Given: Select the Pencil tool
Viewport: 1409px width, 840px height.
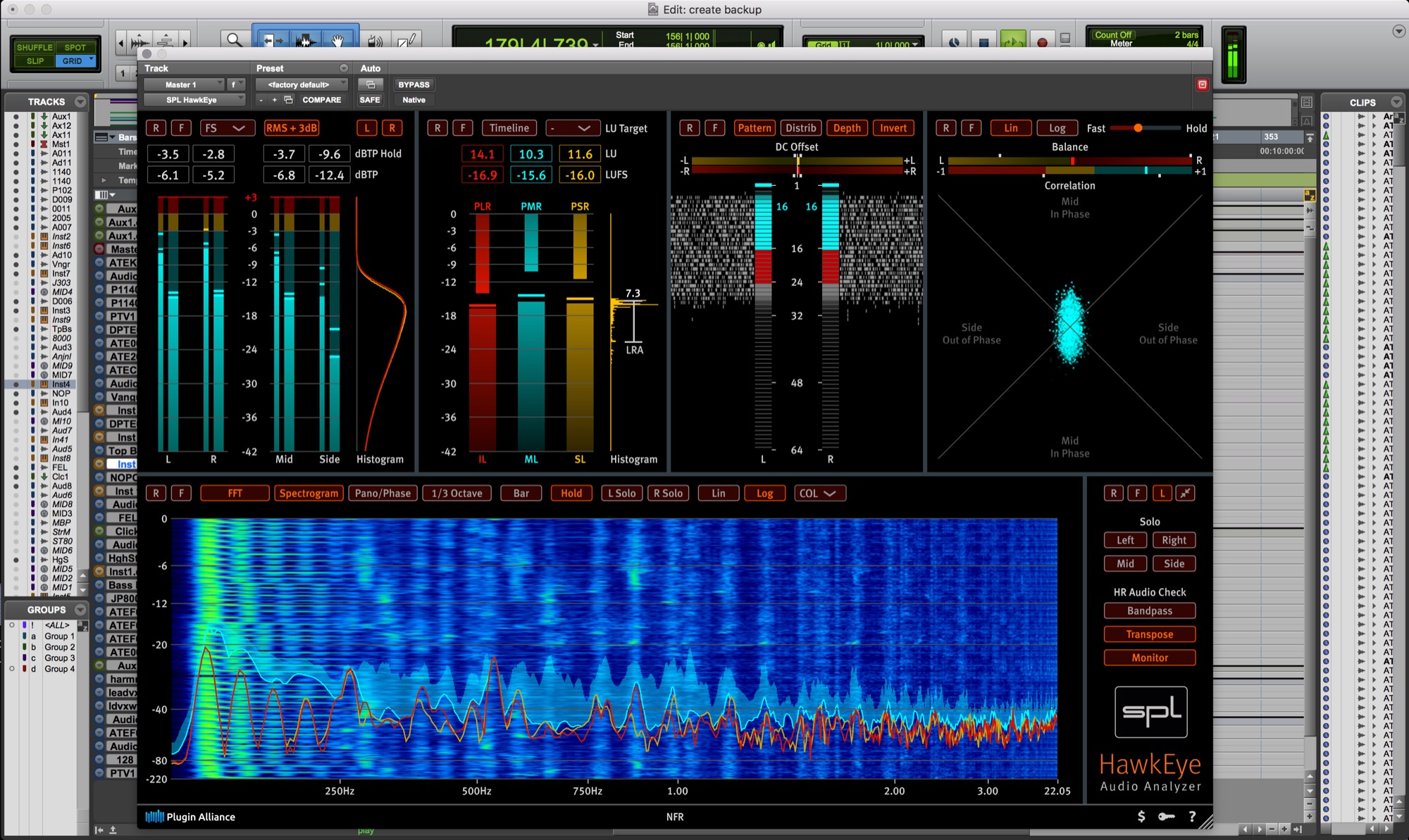Looking at the screenshot, I should click(406, 41).
